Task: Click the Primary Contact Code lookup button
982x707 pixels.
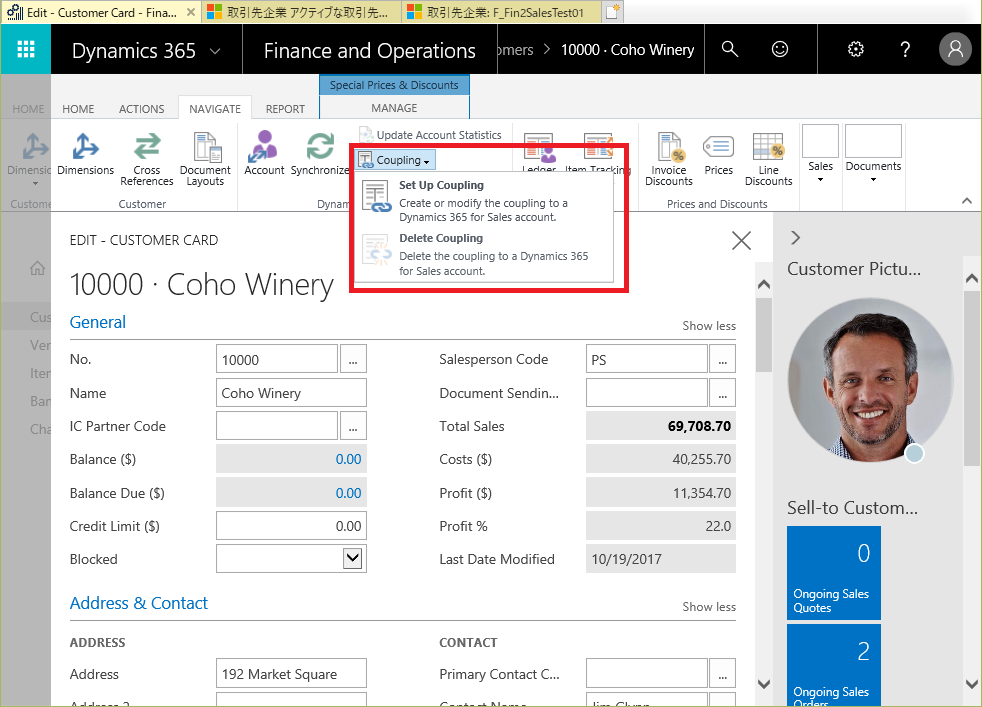Action: tap(723, 674)
